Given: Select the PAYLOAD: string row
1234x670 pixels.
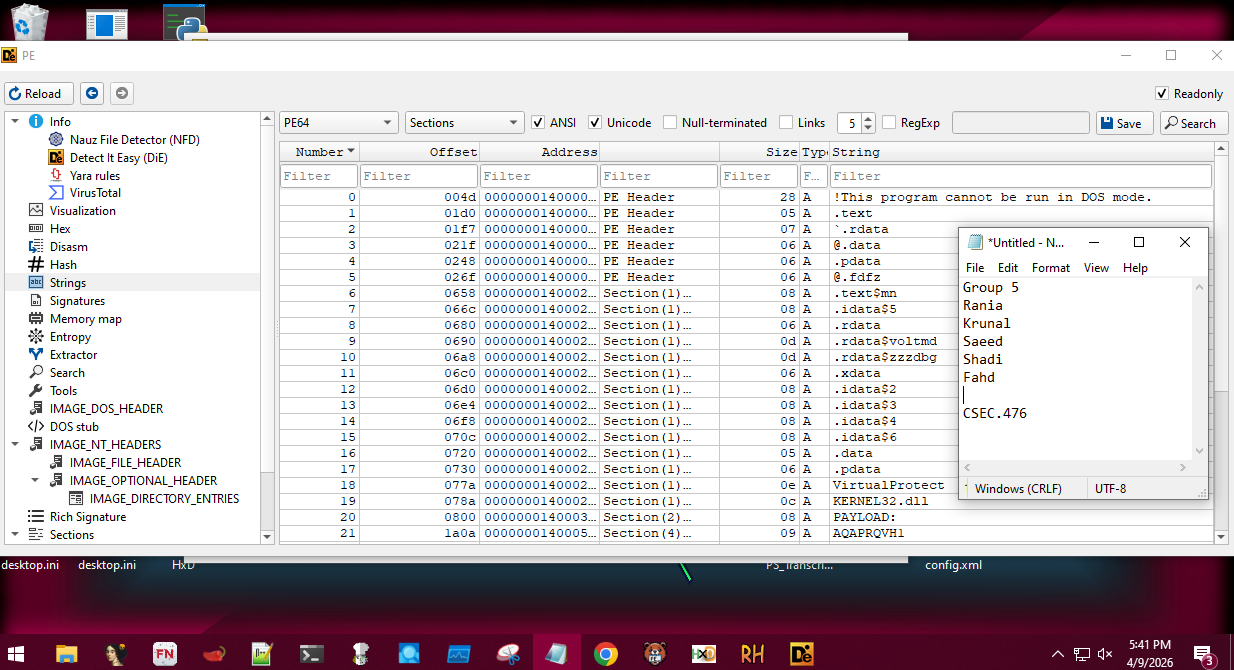Looking at the screenshot, I should coord(746,517).
